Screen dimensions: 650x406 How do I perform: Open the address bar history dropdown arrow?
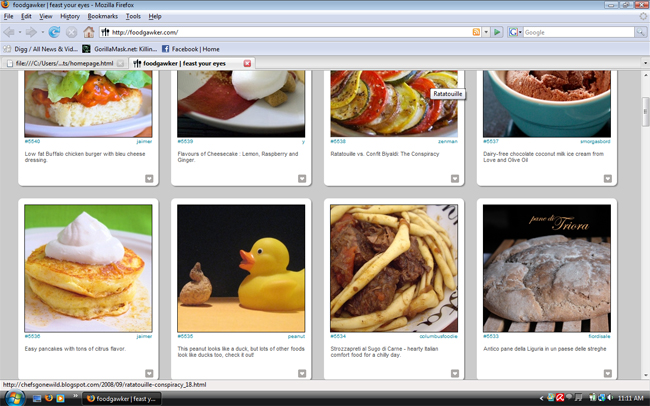click(x=485, y=32)
